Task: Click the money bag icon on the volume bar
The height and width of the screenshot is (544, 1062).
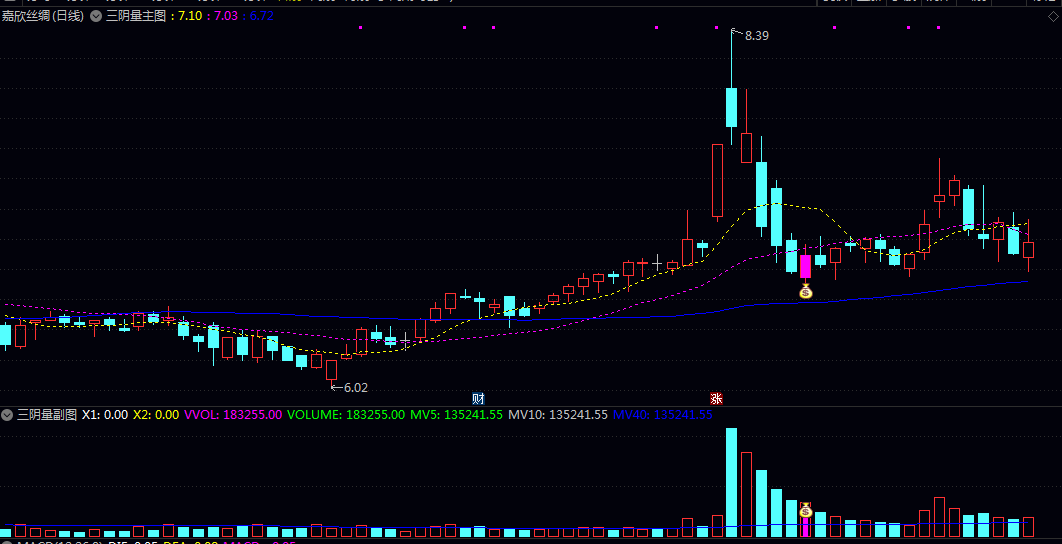Action: pos(805,510)
